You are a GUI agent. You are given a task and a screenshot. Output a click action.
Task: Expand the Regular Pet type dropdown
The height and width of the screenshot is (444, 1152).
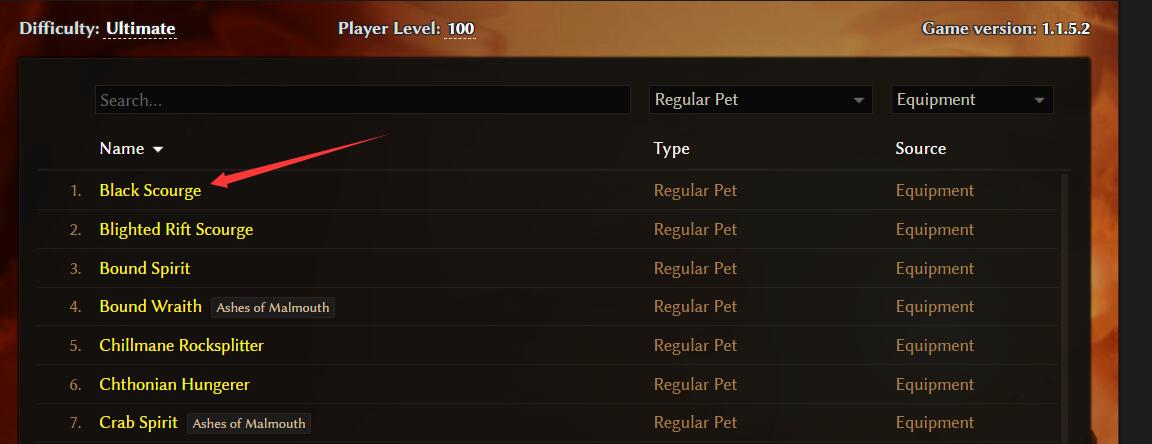(x=760, y=100)
